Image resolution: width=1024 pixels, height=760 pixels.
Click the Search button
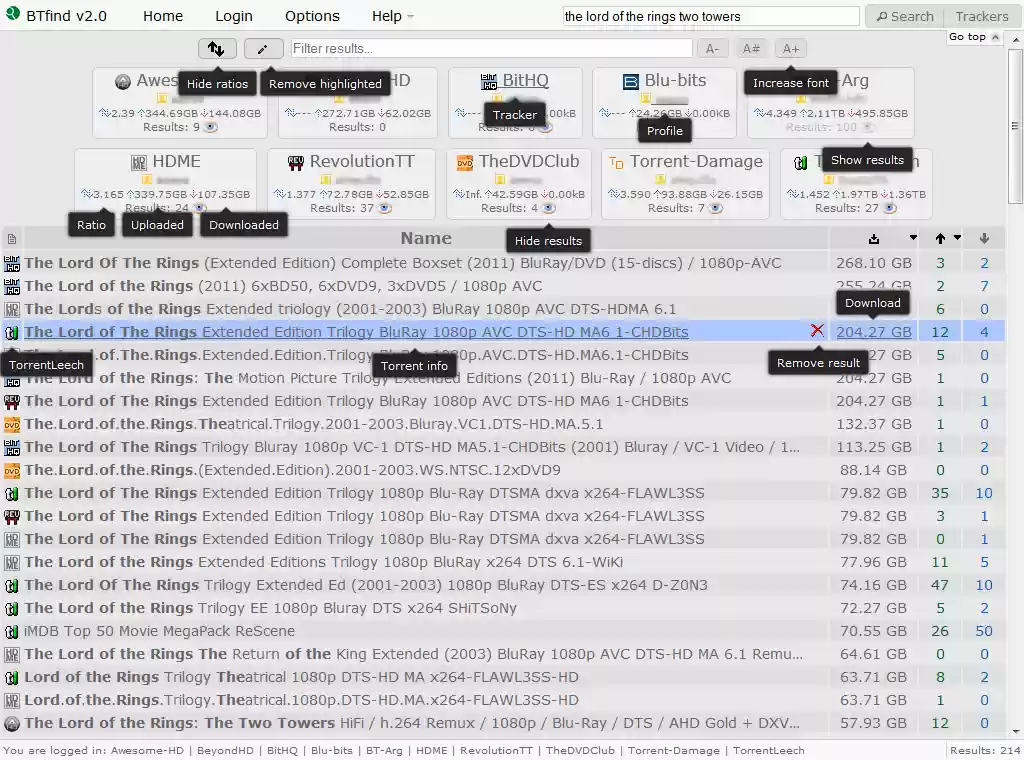[903, 16]
